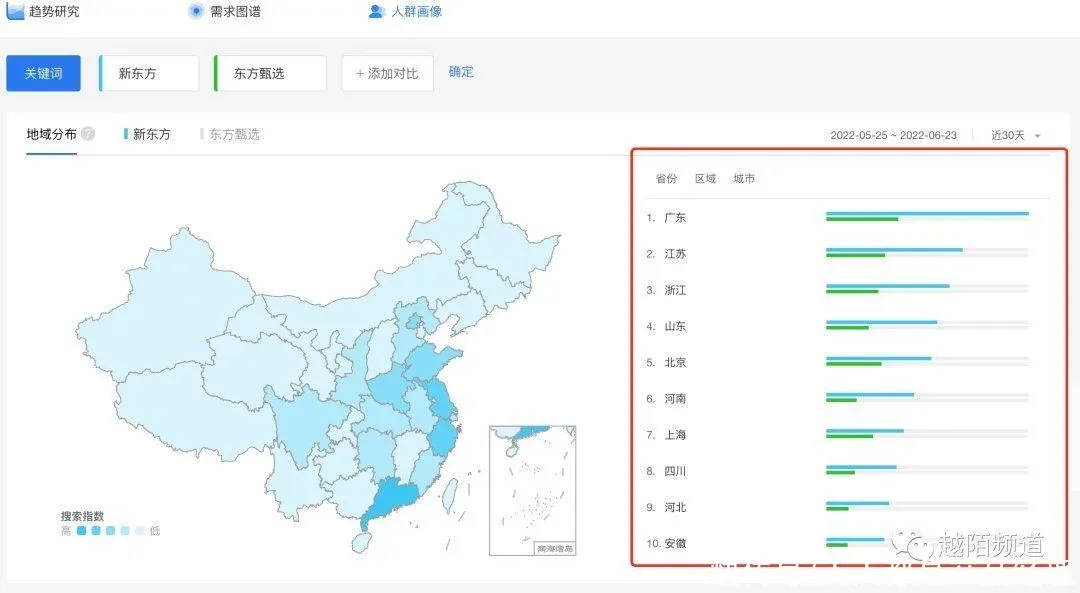Click the 人群画像 person icon
This screenshot has height=593, width=1080.
pyautogui.click(x=376, y=11)
